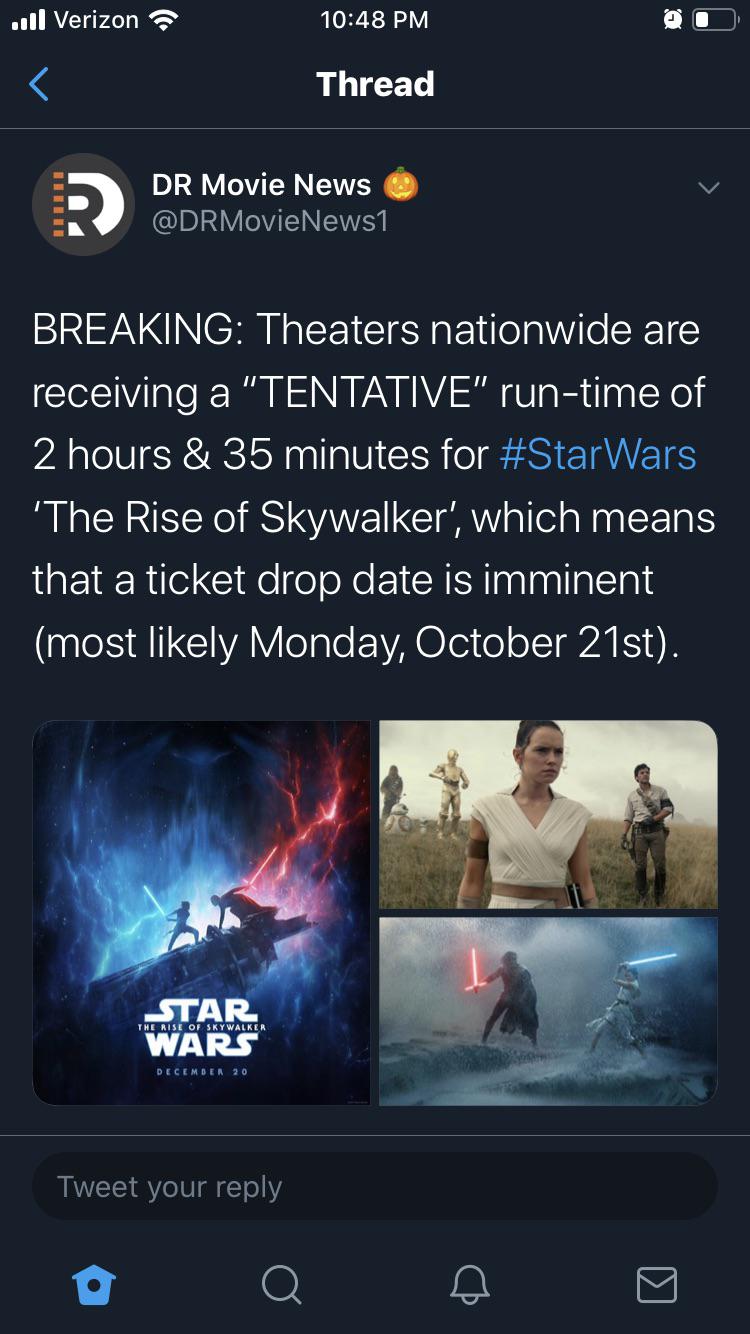Open the lightsaber duel ocean image
Viewport: 750px width, 1334px height.
coord(548,1011)
